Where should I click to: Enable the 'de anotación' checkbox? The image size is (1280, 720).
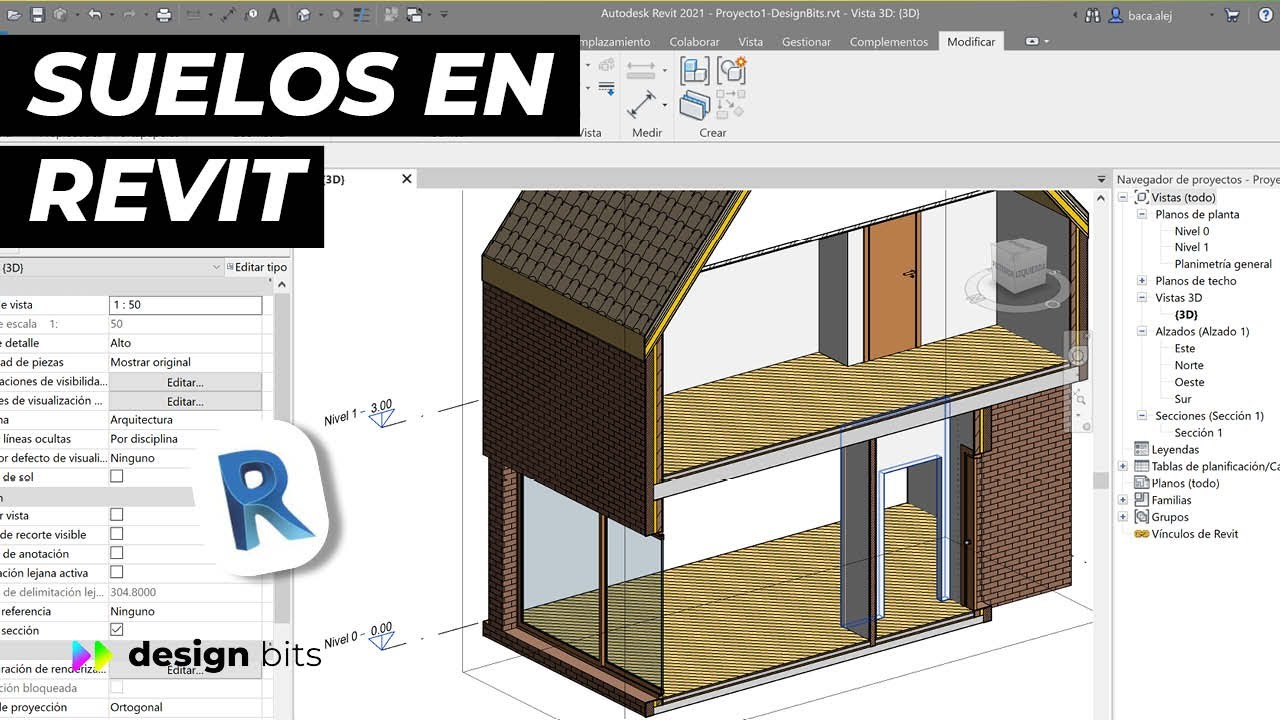pos(116,553)
